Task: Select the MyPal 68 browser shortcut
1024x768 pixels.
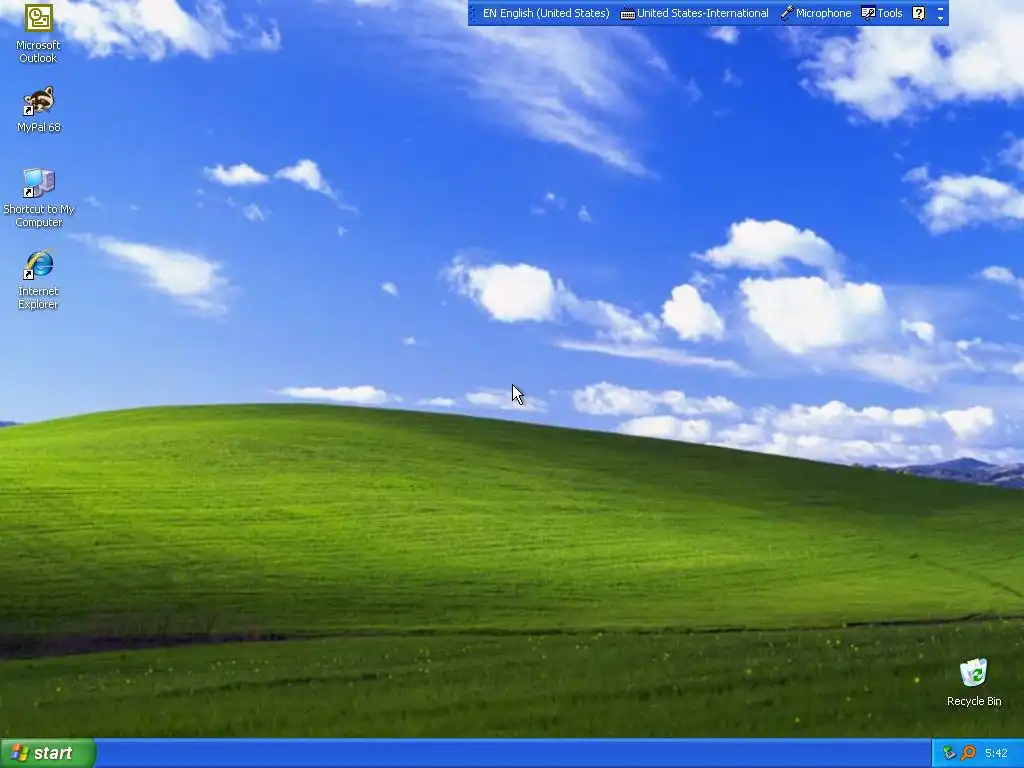Action: (x=39, y=110)
